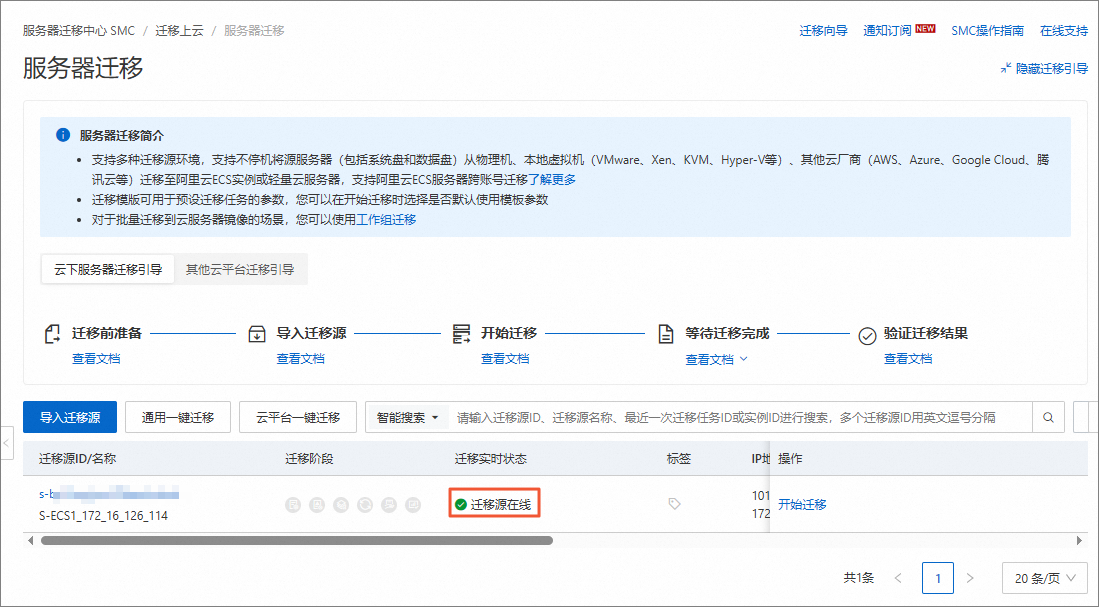
Task: Select page 1 in pagination
Action: point(938,578)
